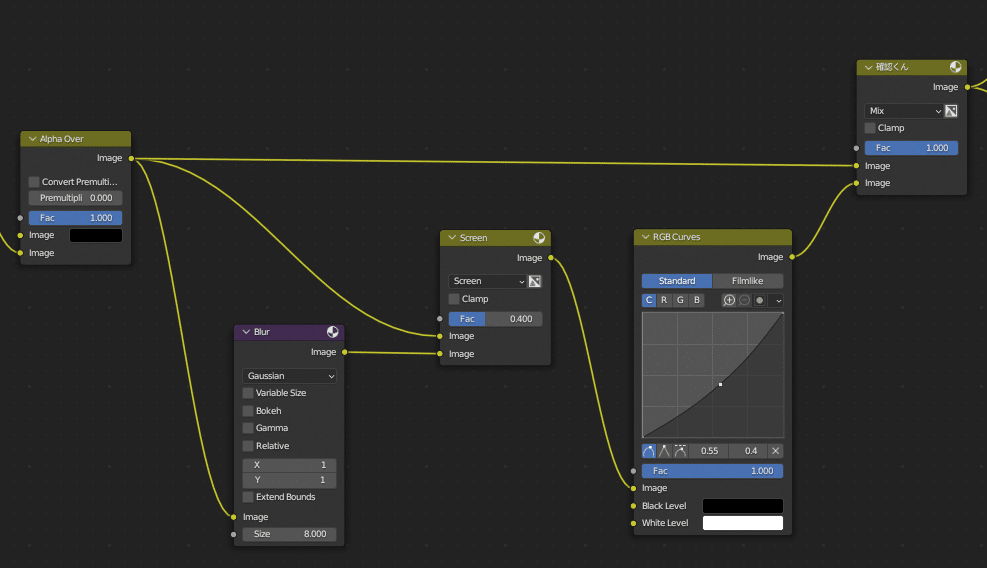The height and width of the screenshot is (568, 987).
Task: Set curve handle type to Auto Clamped
Action: coord(680,451)
